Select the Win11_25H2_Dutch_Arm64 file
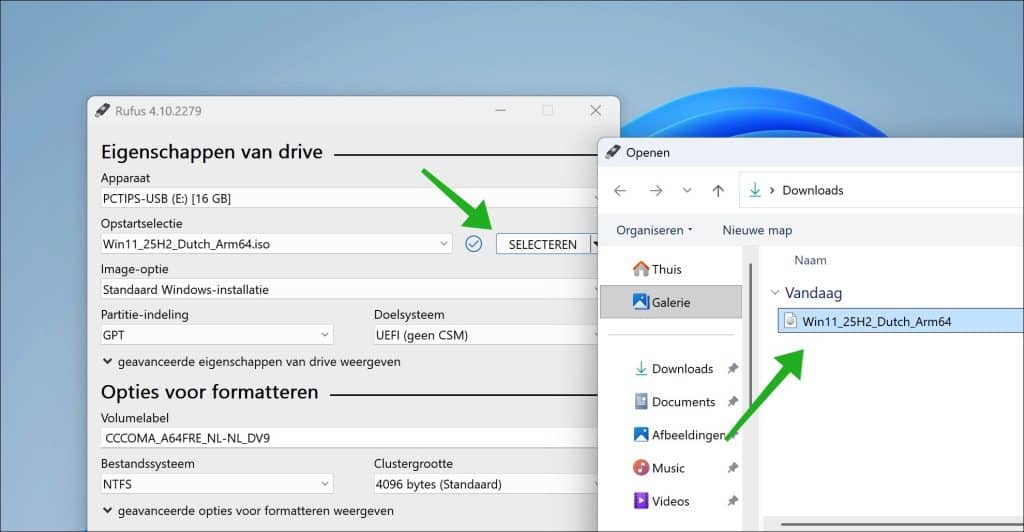Screen dimensions: 1024x532 click(x=876, y=321)
